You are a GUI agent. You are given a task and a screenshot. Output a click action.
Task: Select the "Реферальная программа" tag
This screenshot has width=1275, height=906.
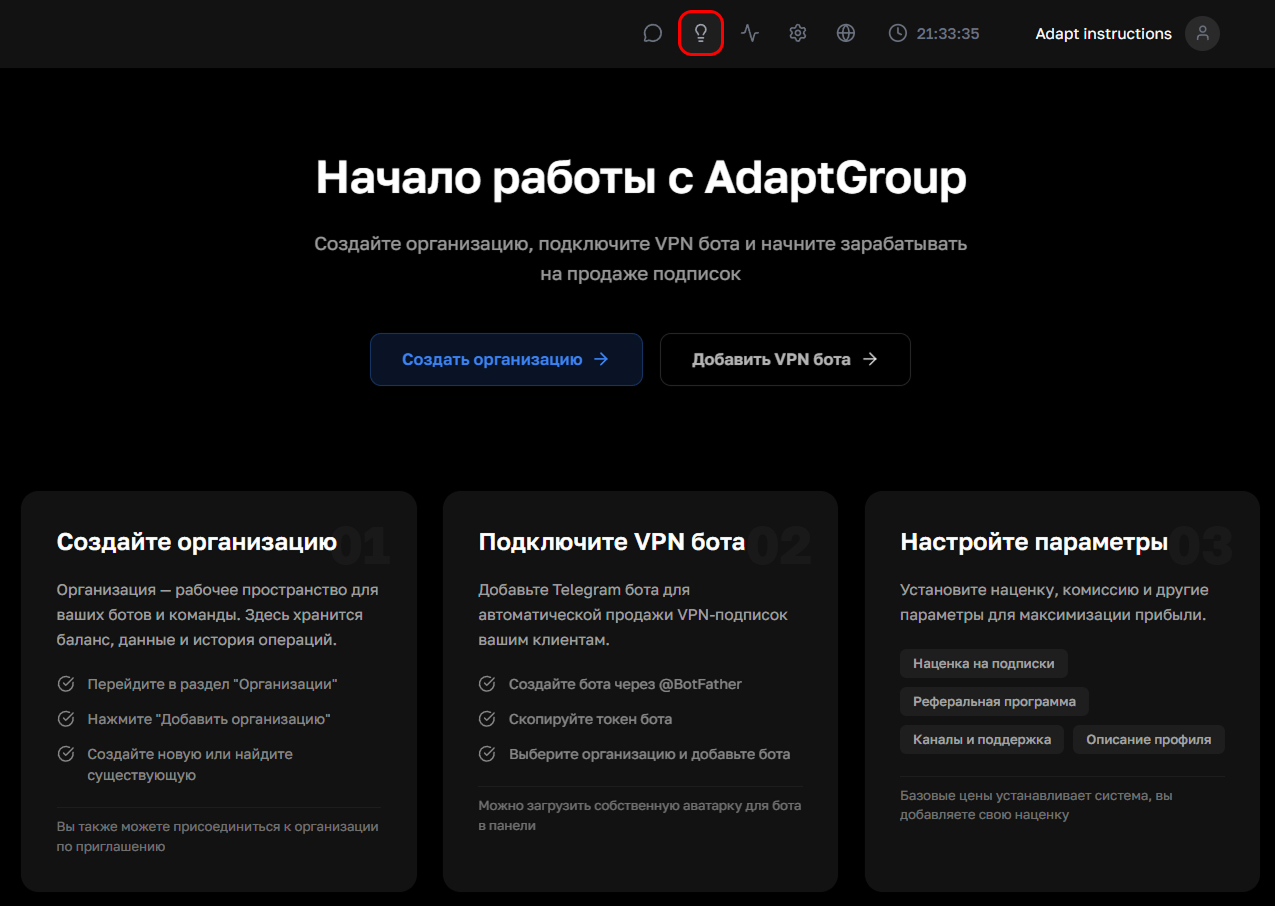tap(995, 701)
